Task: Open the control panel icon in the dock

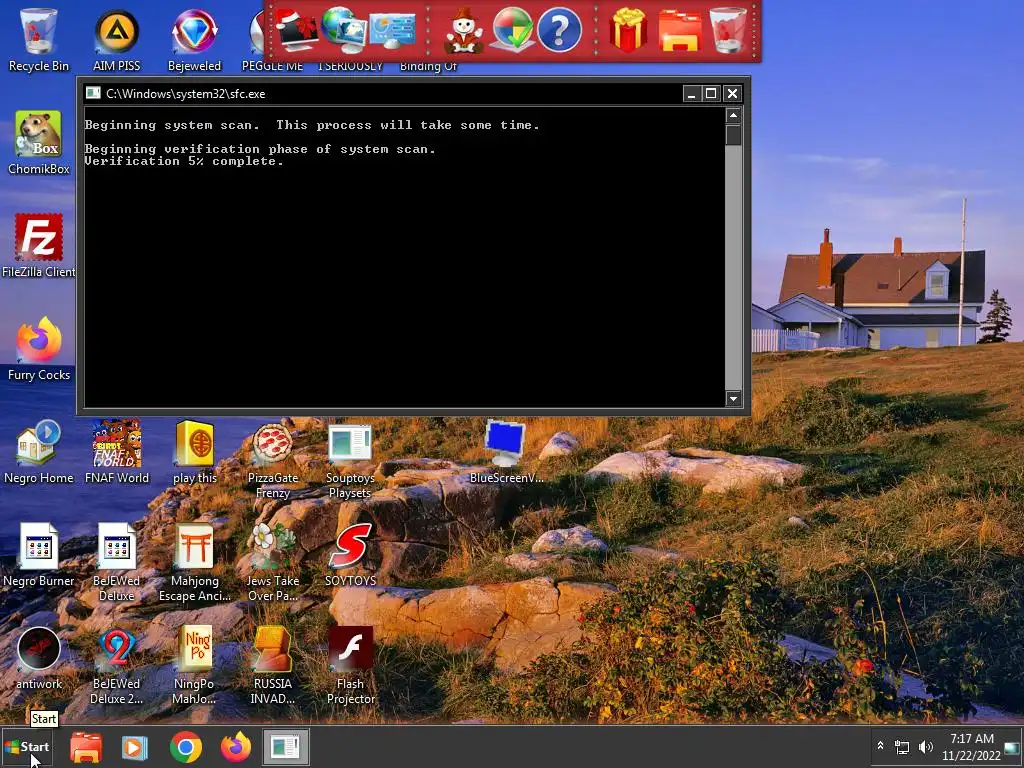Action: coord(392,31)
